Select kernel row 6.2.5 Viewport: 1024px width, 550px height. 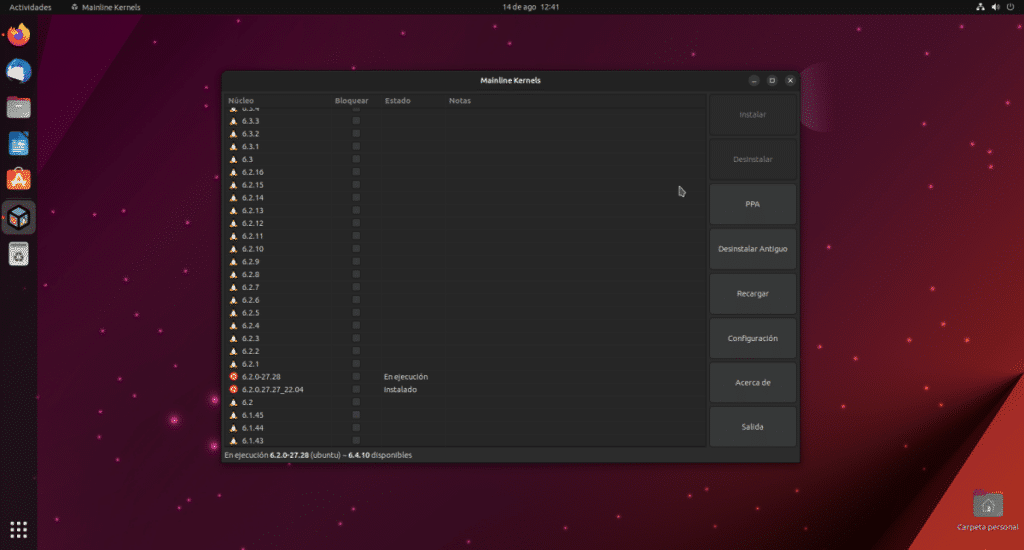click(465, 313)
